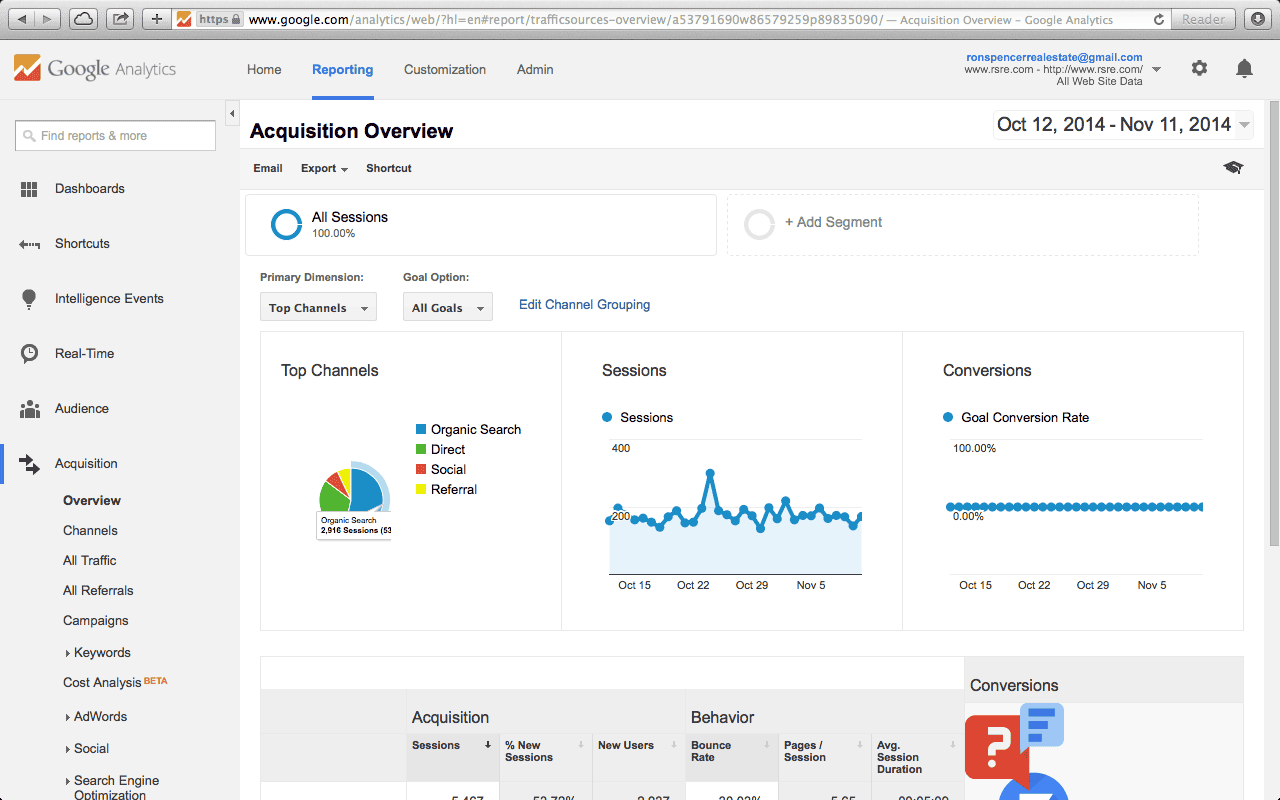
Task: Click the Real-Time clock icon
Action: 29,354
